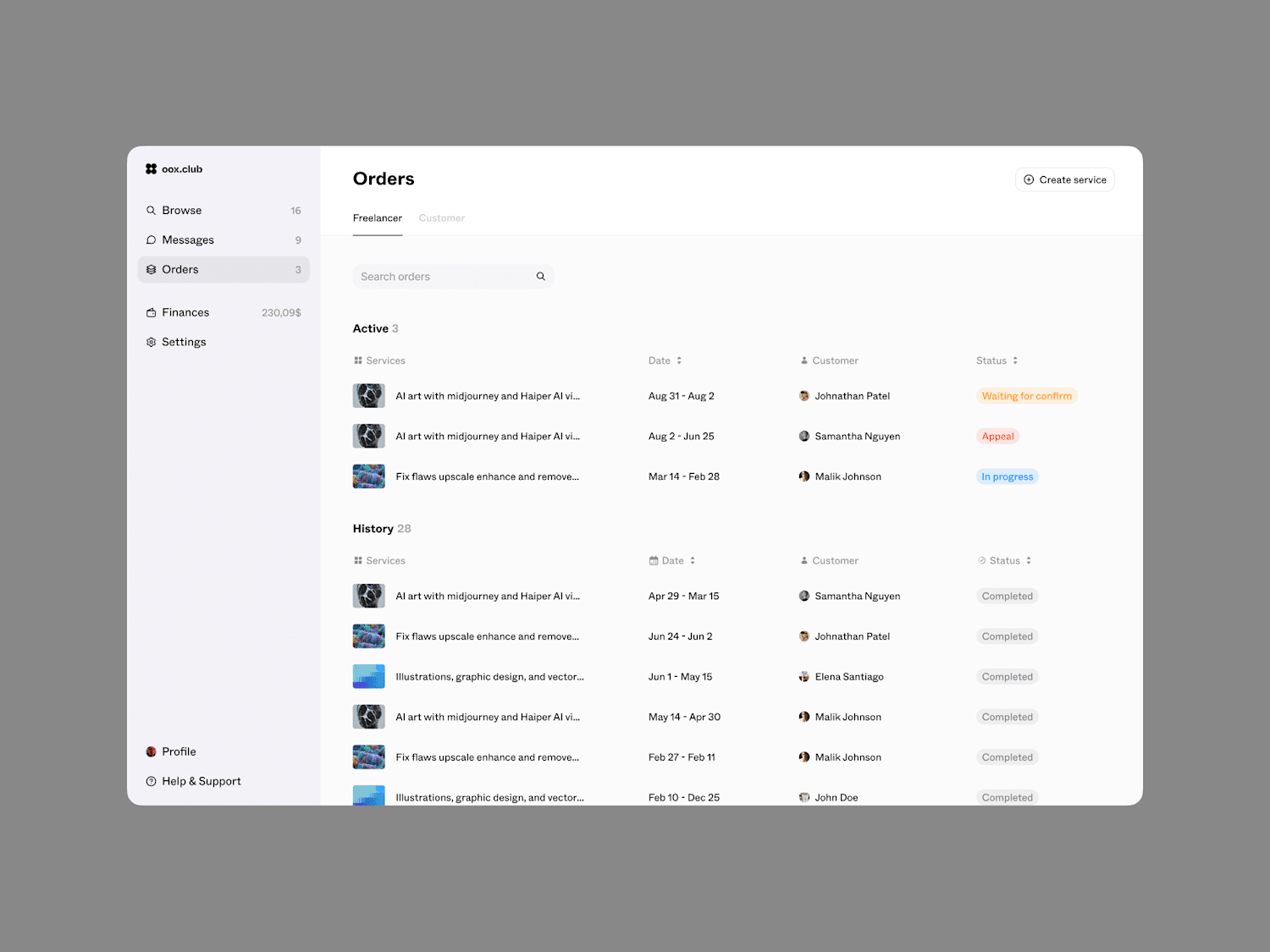
Task: Click customer name John Doe
Action: click(x=837, y=798)
